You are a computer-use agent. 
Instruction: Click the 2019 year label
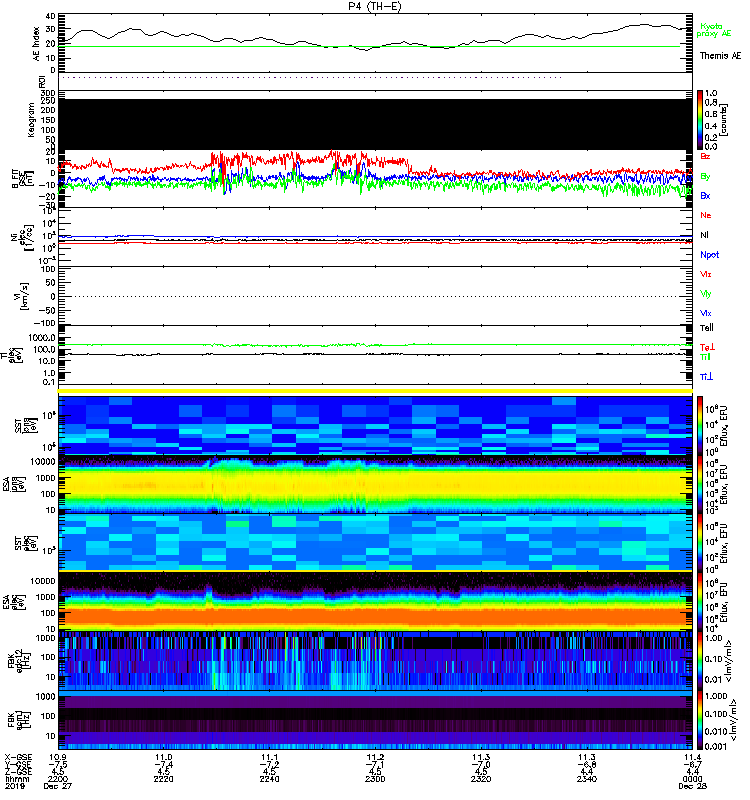click(14, 786)
